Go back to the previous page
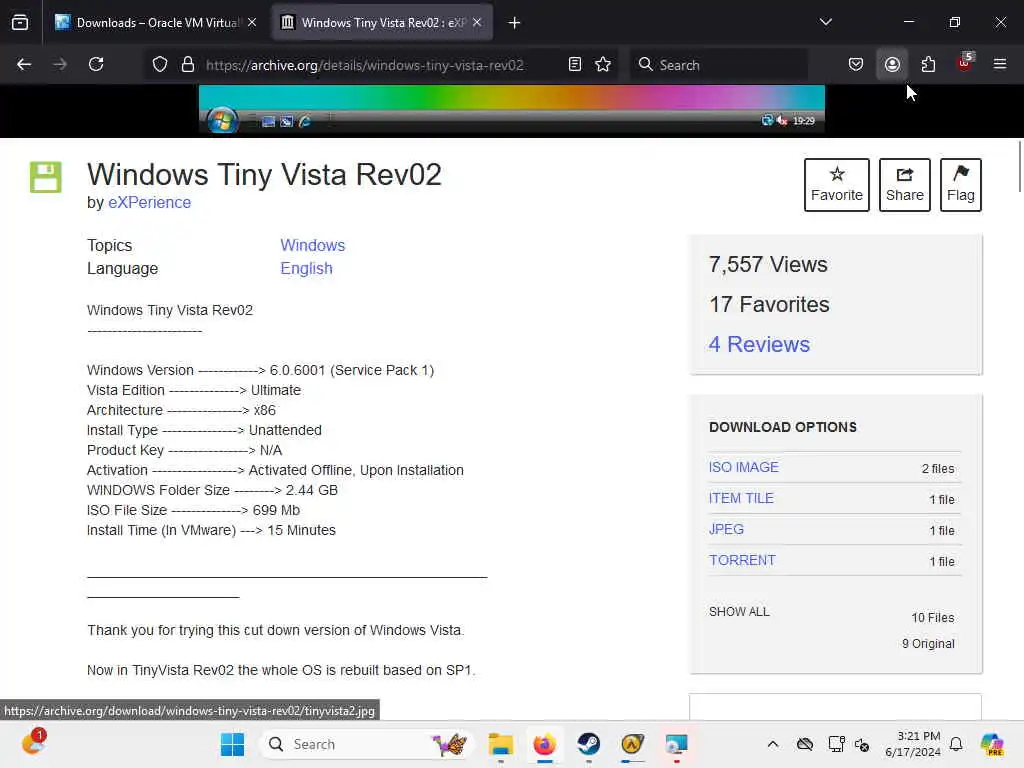Screen dimensions: 1024x768 (24, 64)
